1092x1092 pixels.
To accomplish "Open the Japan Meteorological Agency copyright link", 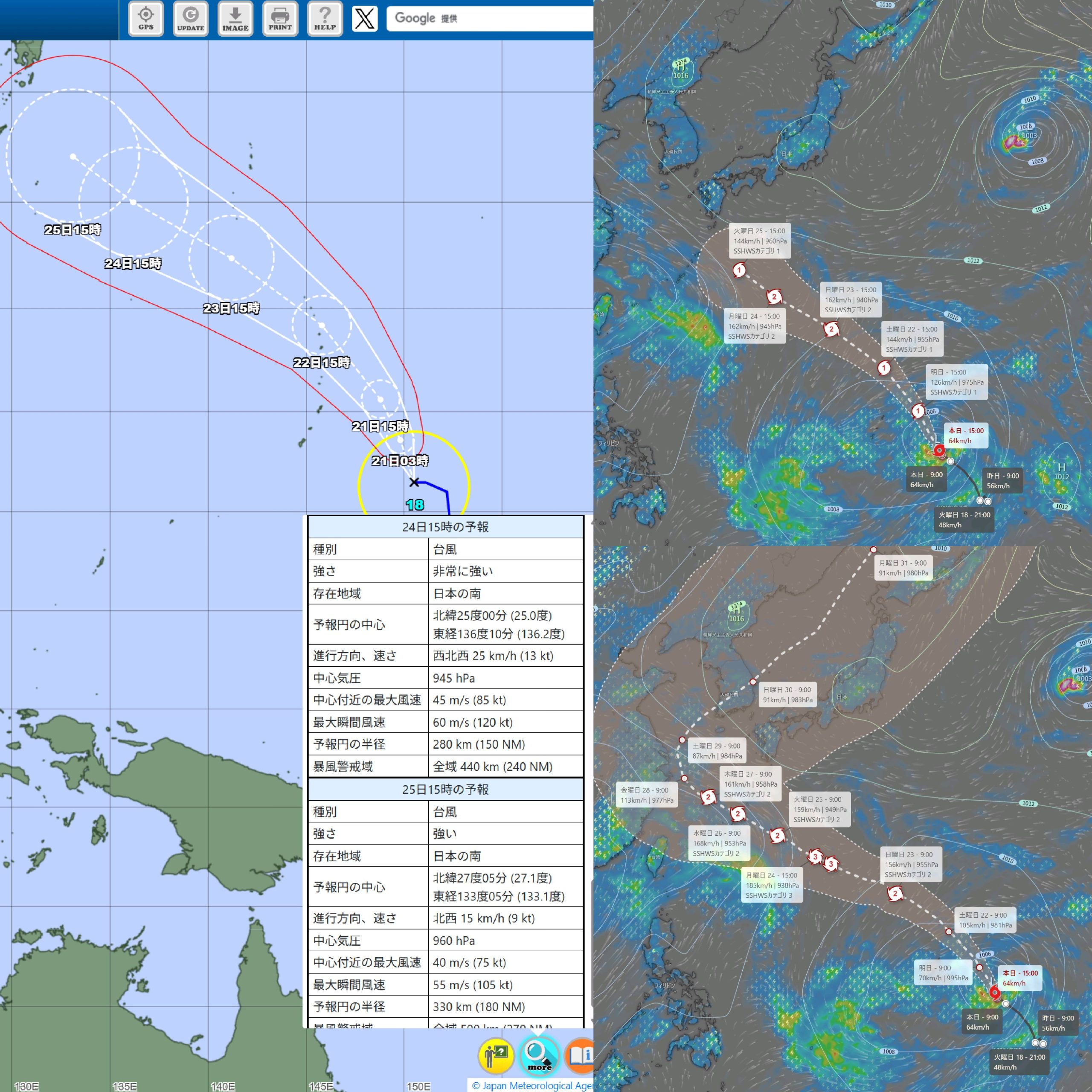I will (x=532, y=1085).
